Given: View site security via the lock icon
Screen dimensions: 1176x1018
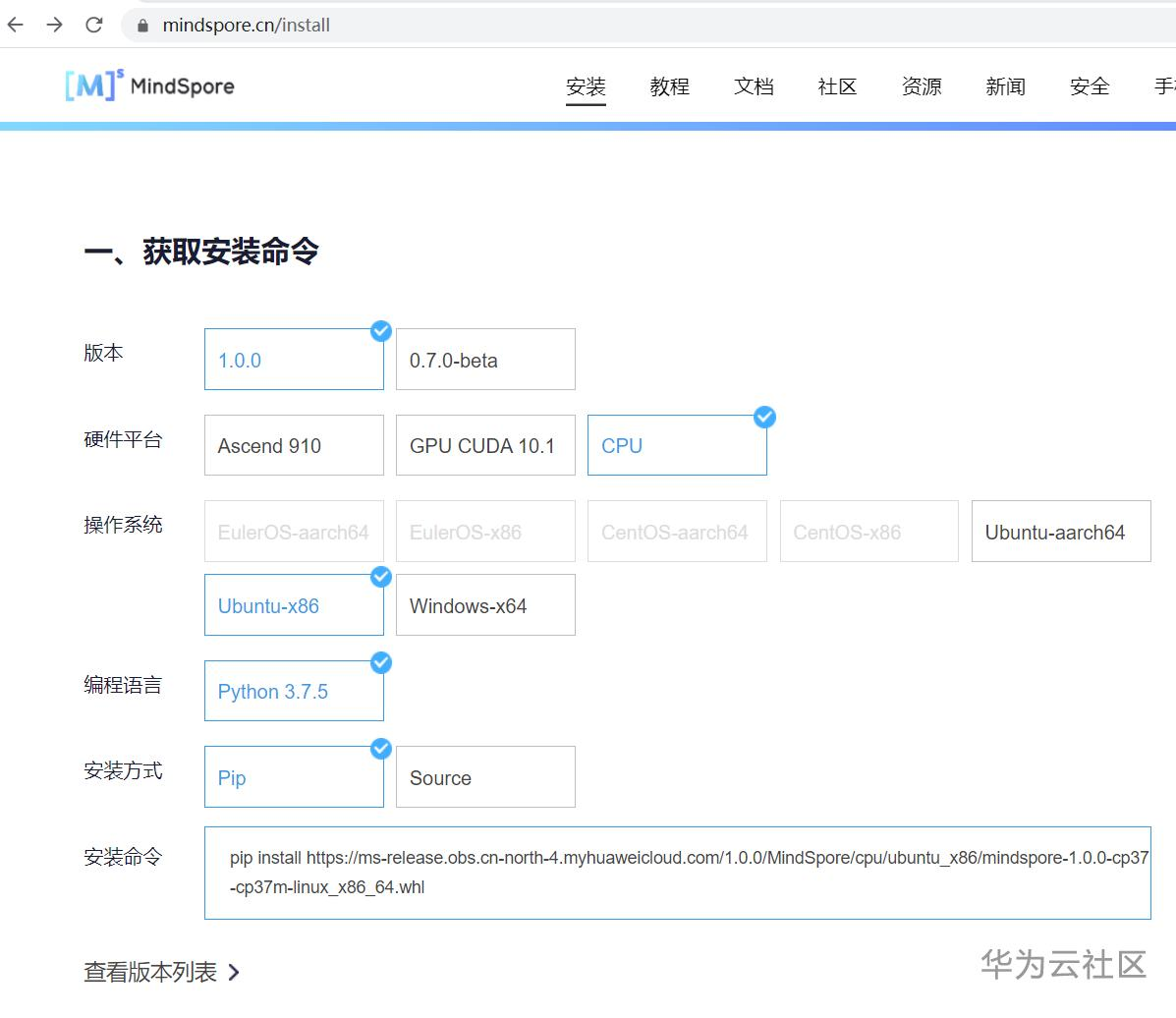Looking at the screenshot, I should [142, 26].
